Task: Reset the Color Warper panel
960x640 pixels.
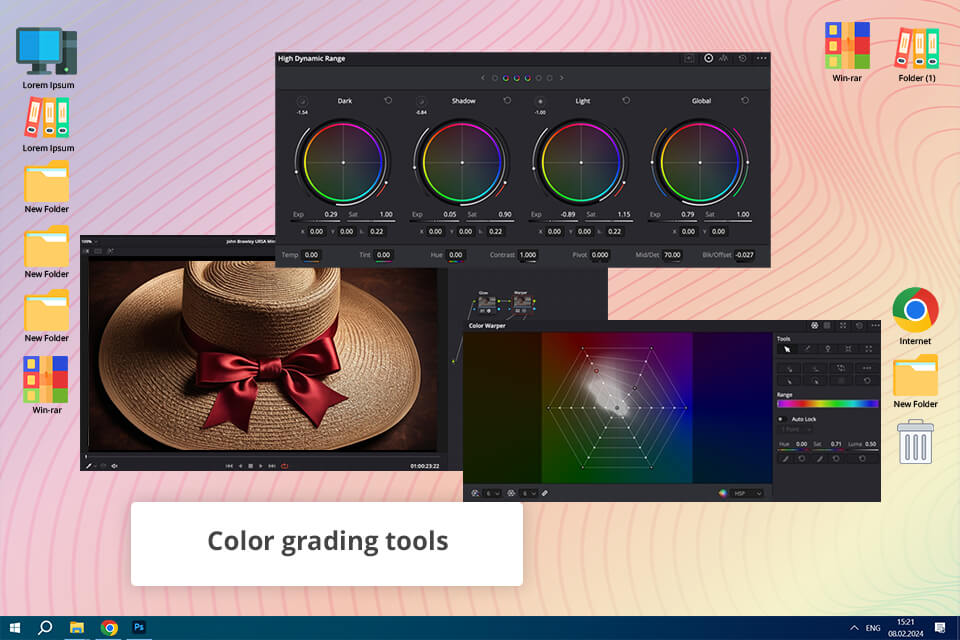Action: coord(859,325)
